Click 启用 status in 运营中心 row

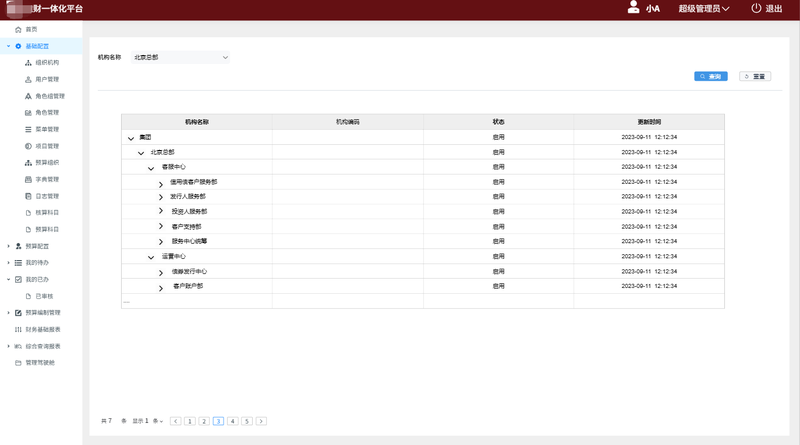click(498, 256)
